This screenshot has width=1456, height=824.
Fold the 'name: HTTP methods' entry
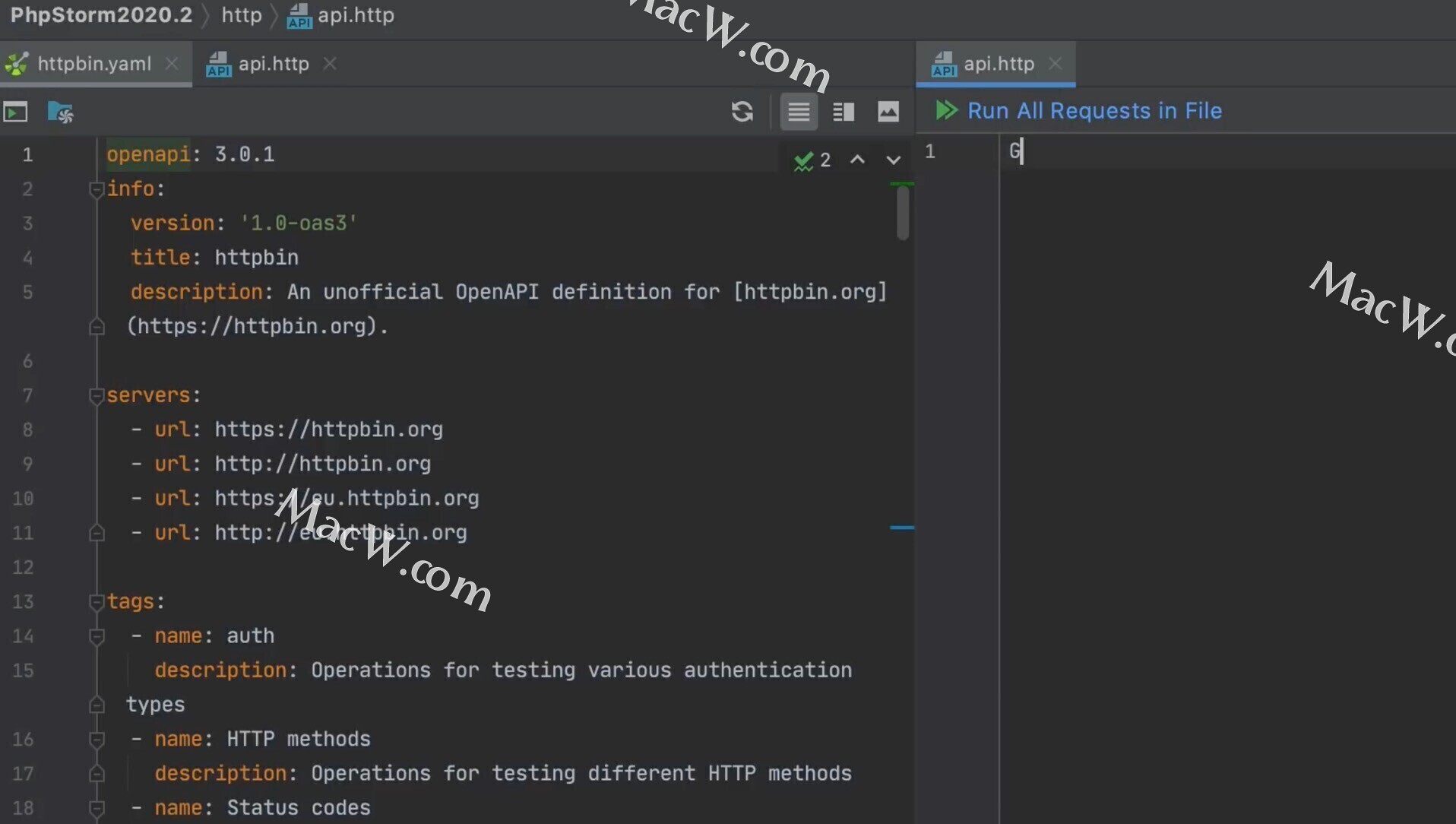pos(97,740)
